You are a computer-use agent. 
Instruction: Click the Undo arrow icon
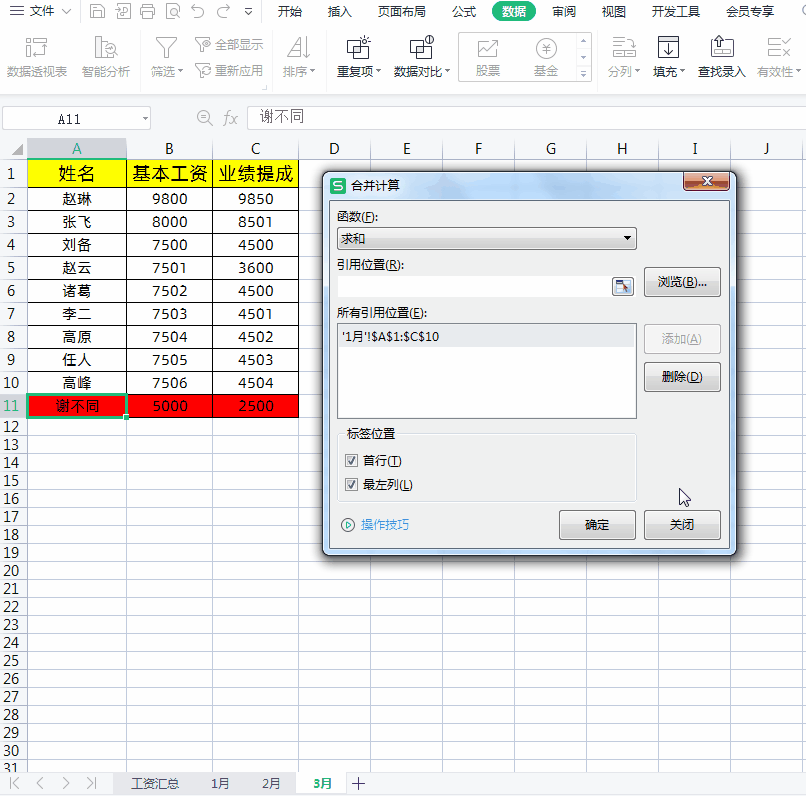pyautogui.click(x=198, y=11)
